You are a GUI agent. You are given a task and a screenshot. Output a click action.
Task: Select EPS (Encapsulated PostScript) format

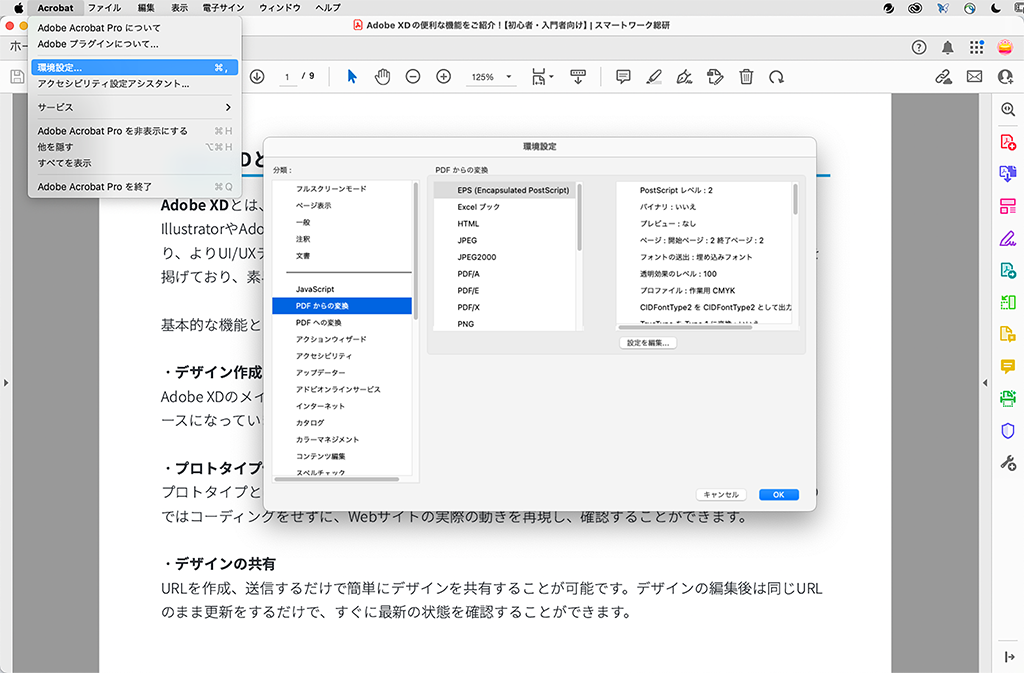(x=504, y=190)
